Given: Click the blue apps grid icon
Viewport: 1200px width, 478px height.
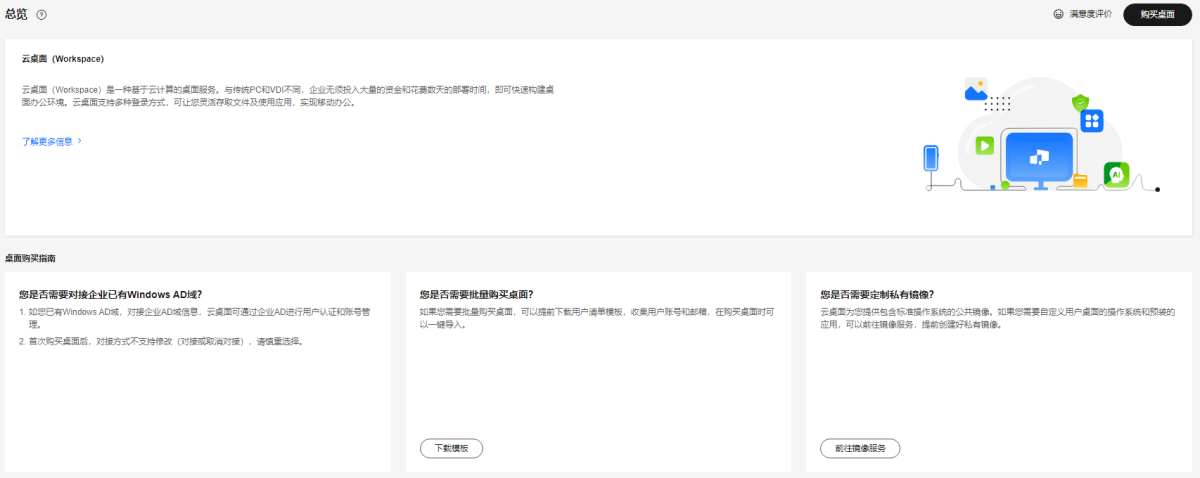Looking at the screenshot, I should point(1091,121).
